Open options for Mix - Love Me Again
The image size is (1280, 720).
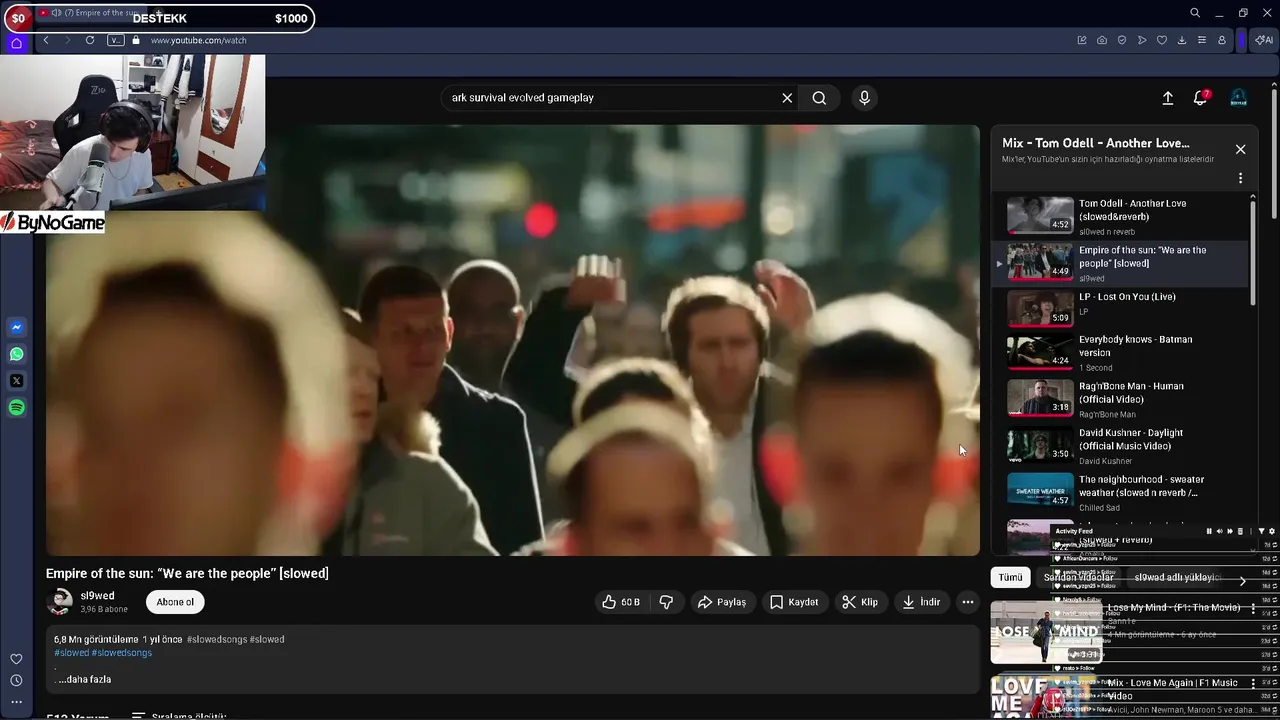tap(1253, 683)
